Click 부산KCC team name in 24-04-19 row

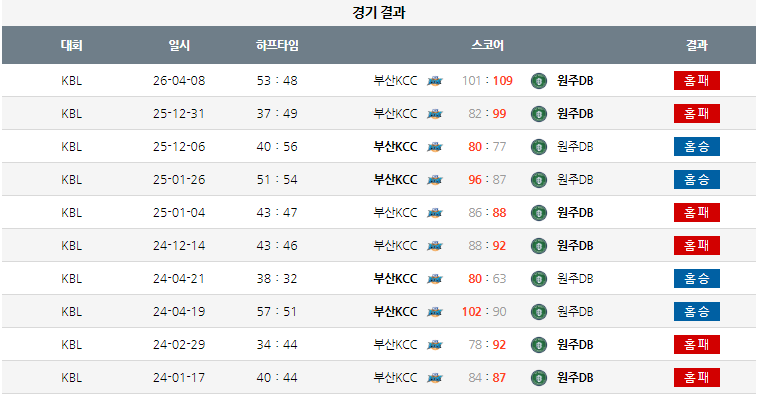tap(396, 312)
